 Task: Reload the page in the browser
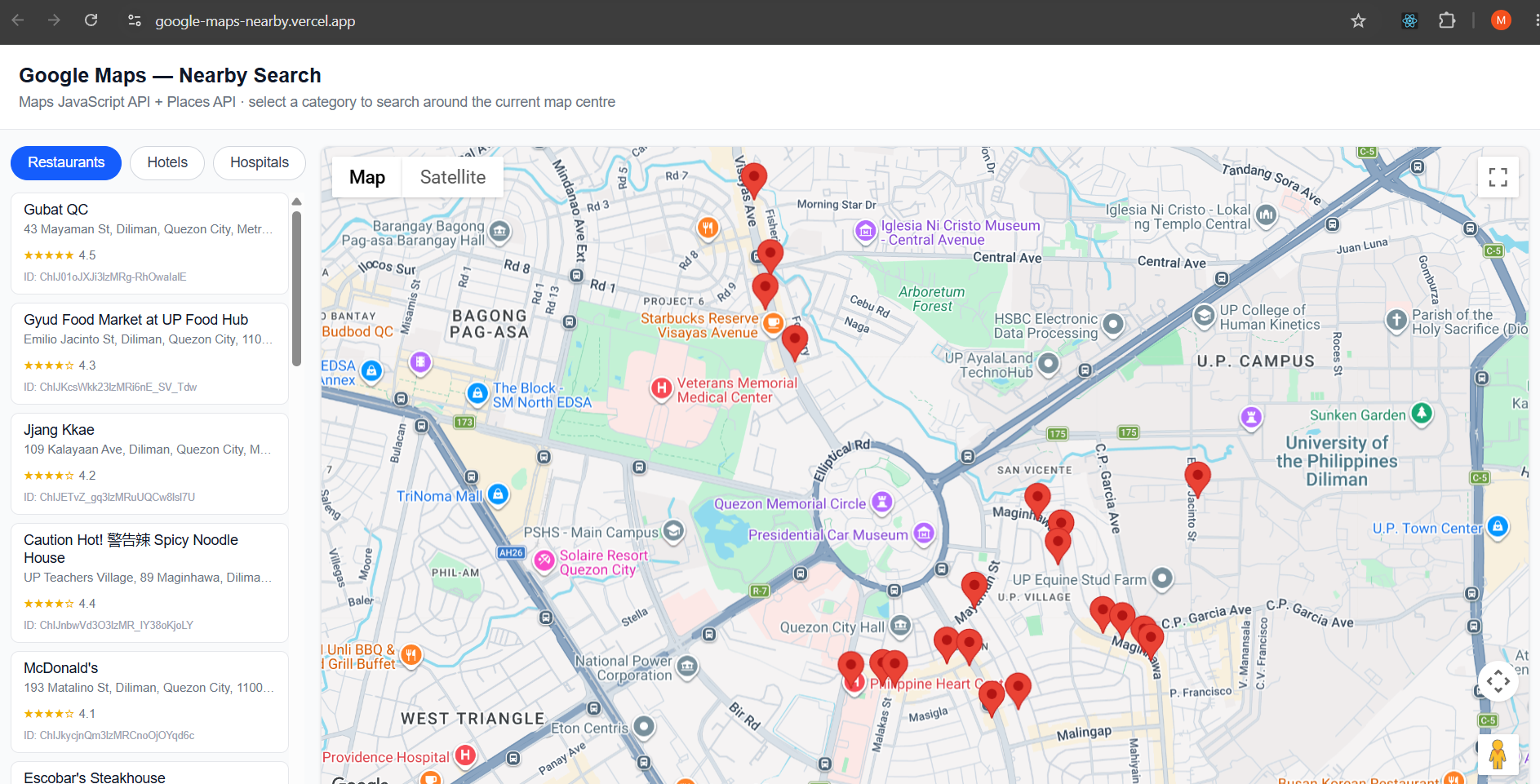coord(91,20)
